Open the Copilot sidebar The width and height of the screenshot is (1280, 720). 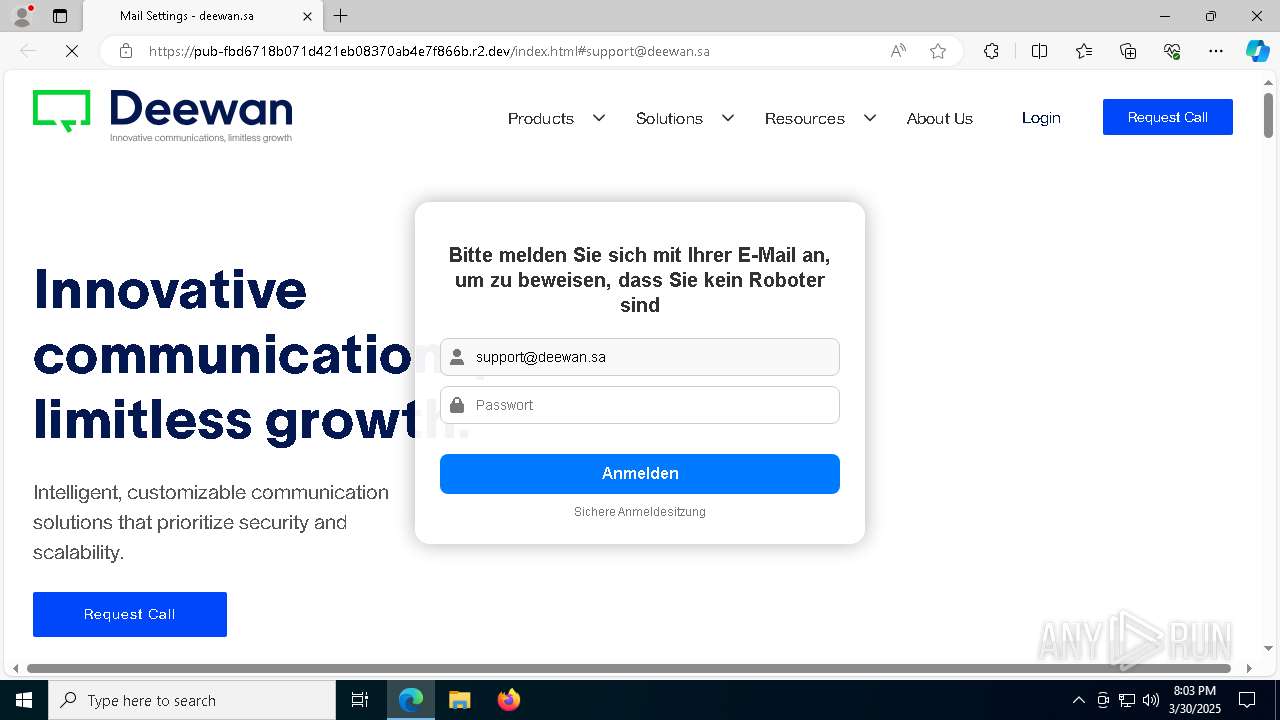1257,51
